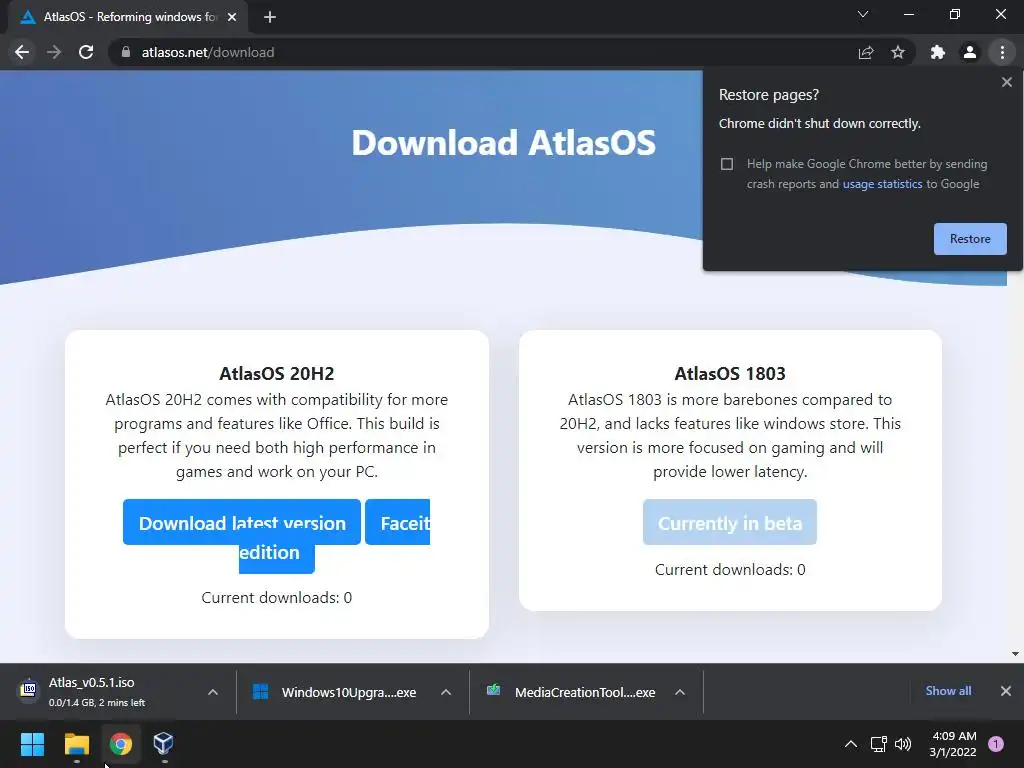Close the AtlasOS tab
1024x768 pixels.
coord(232,17)
